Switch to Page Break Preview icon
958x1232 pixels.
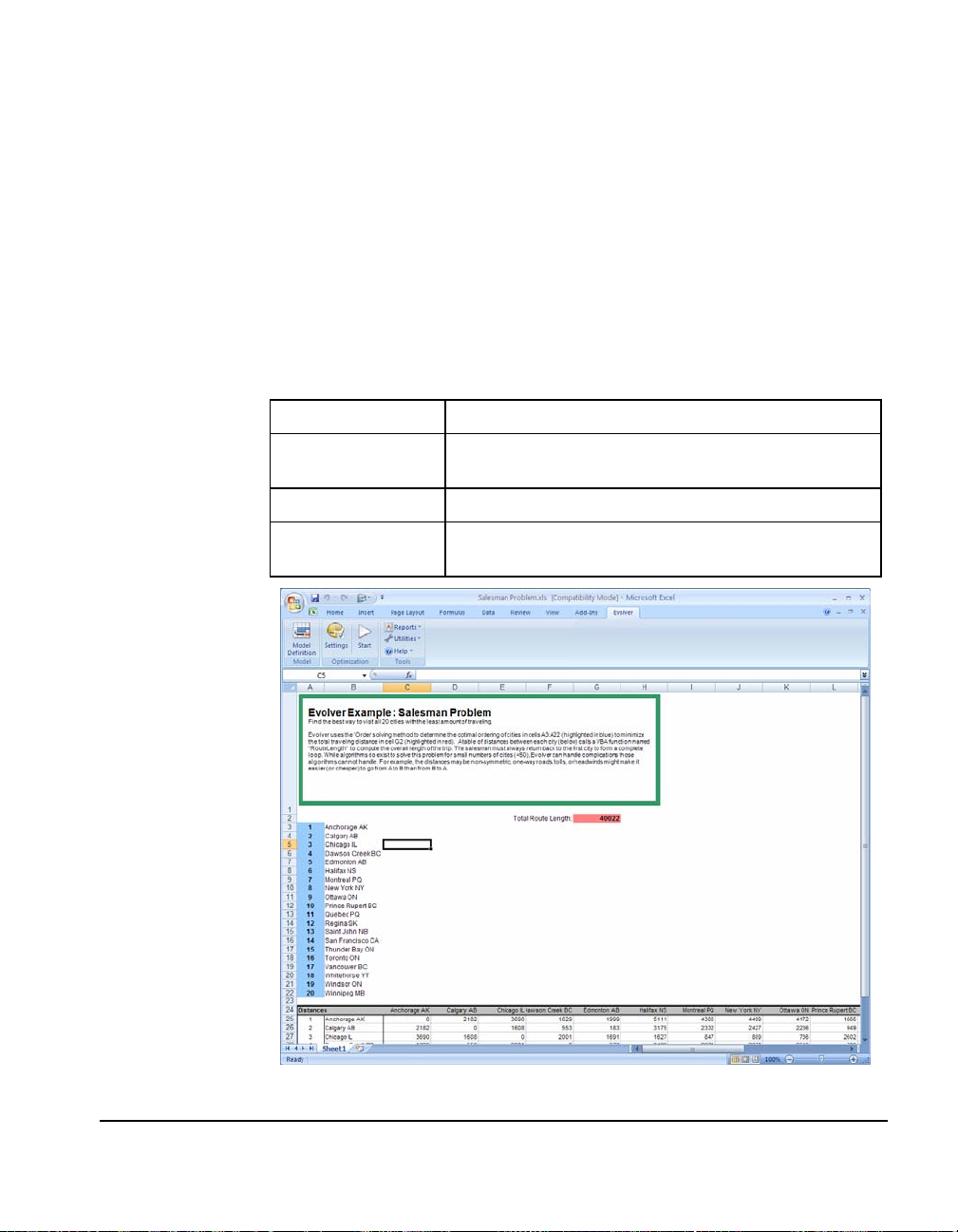point(755,1059)
